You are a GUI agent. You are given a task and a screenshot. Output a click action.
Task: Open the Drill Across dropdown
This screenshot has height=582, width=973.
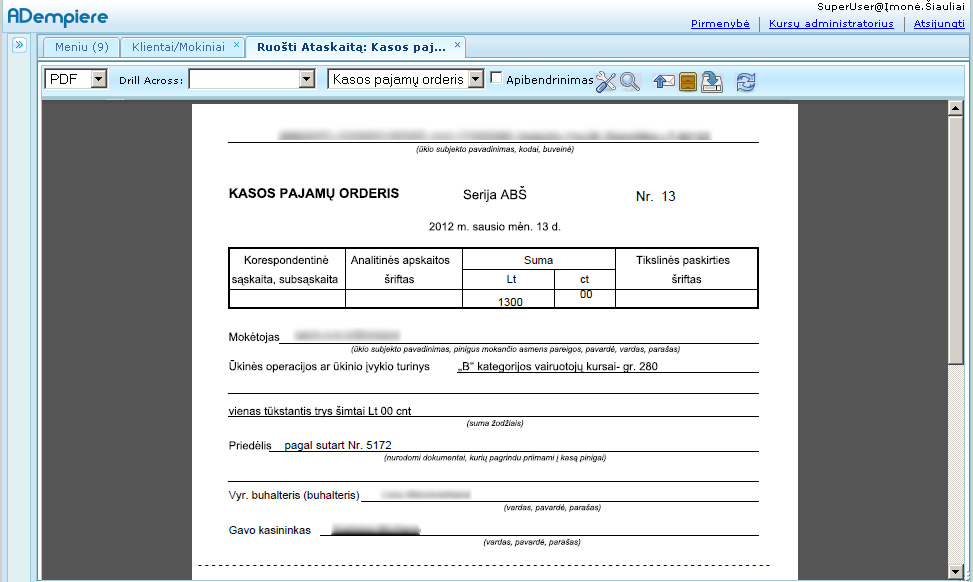point(307,79)
